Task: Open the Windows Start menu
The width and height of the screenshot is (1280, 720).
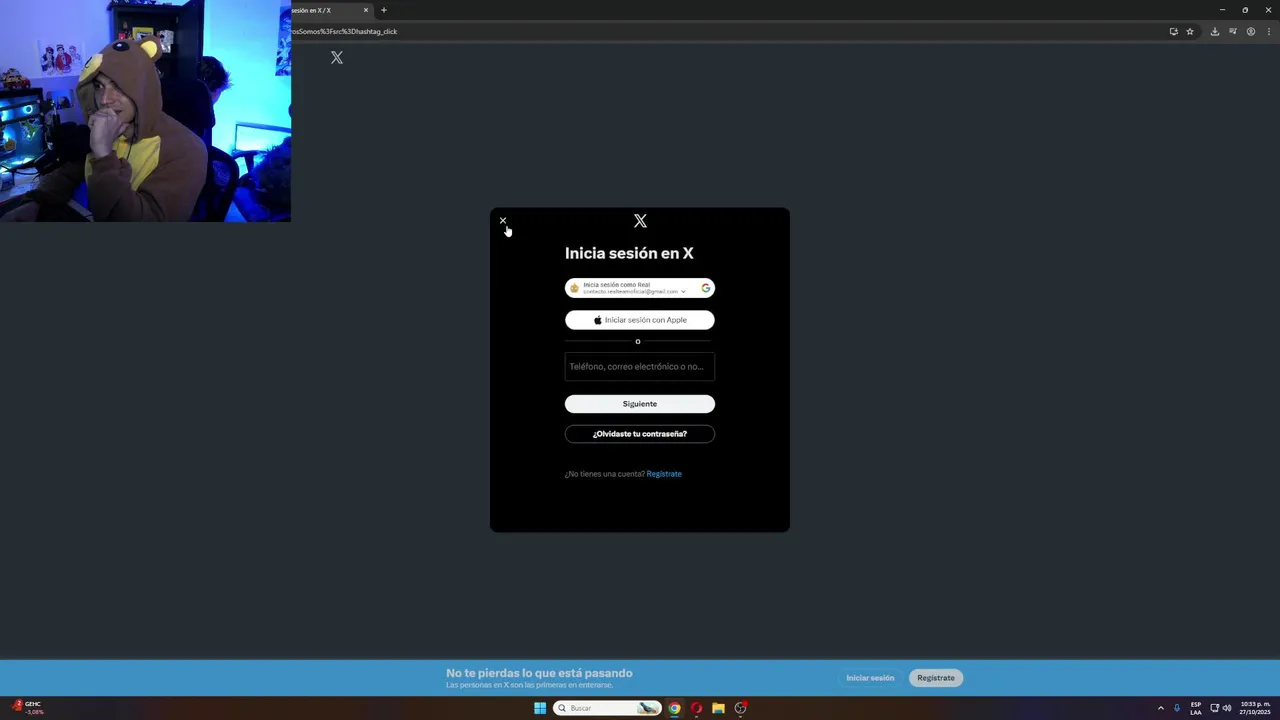Action: click(540, 708)
